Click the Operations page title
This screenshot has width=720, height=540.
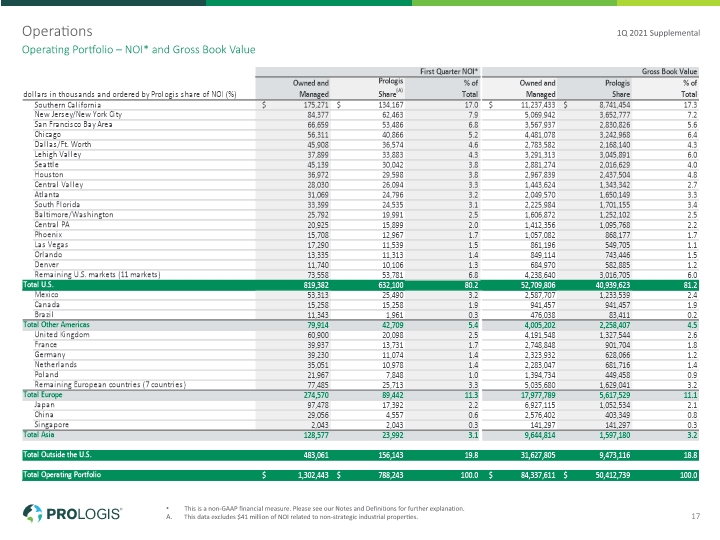click(x=57, y=31)
